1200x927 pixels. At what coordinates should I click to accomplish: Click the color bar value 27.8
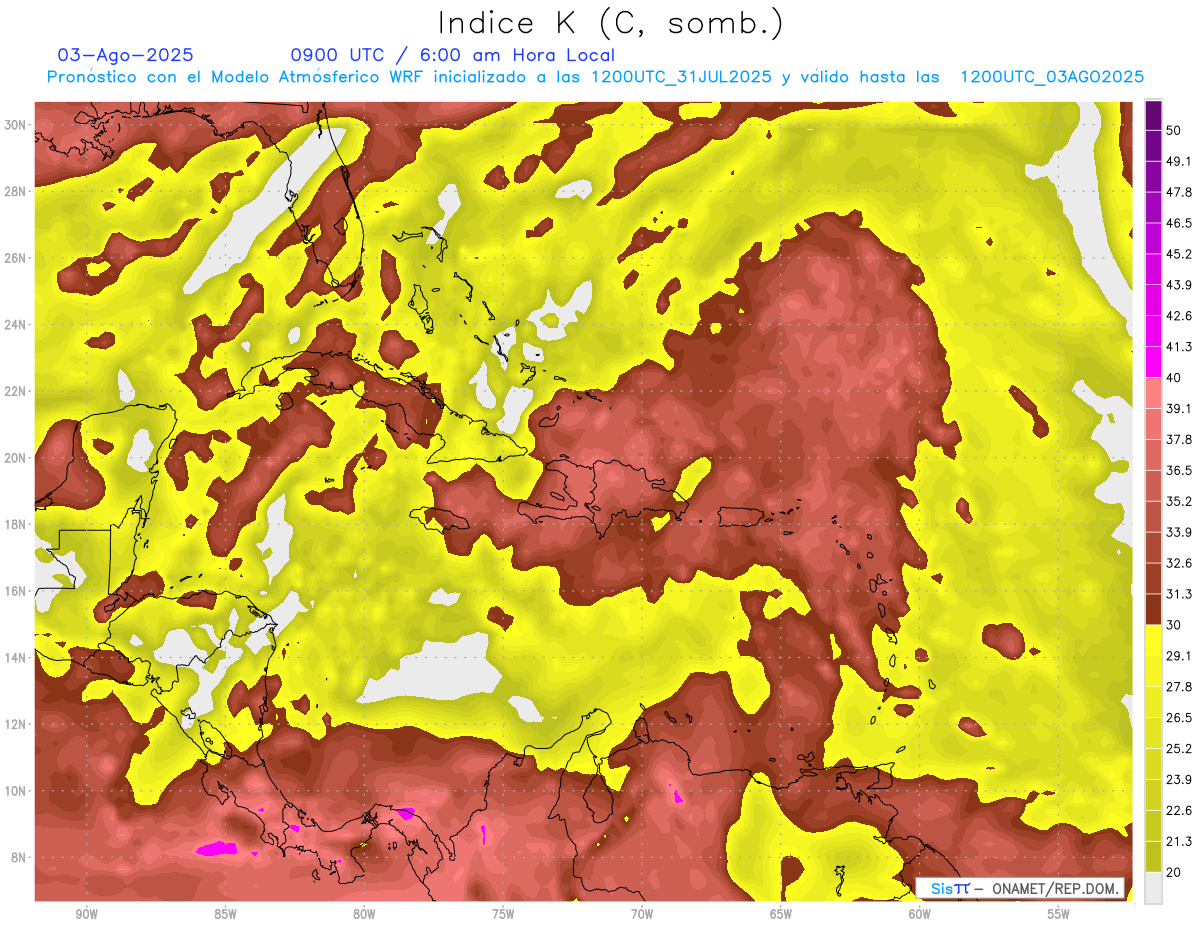pos(1178,687)
